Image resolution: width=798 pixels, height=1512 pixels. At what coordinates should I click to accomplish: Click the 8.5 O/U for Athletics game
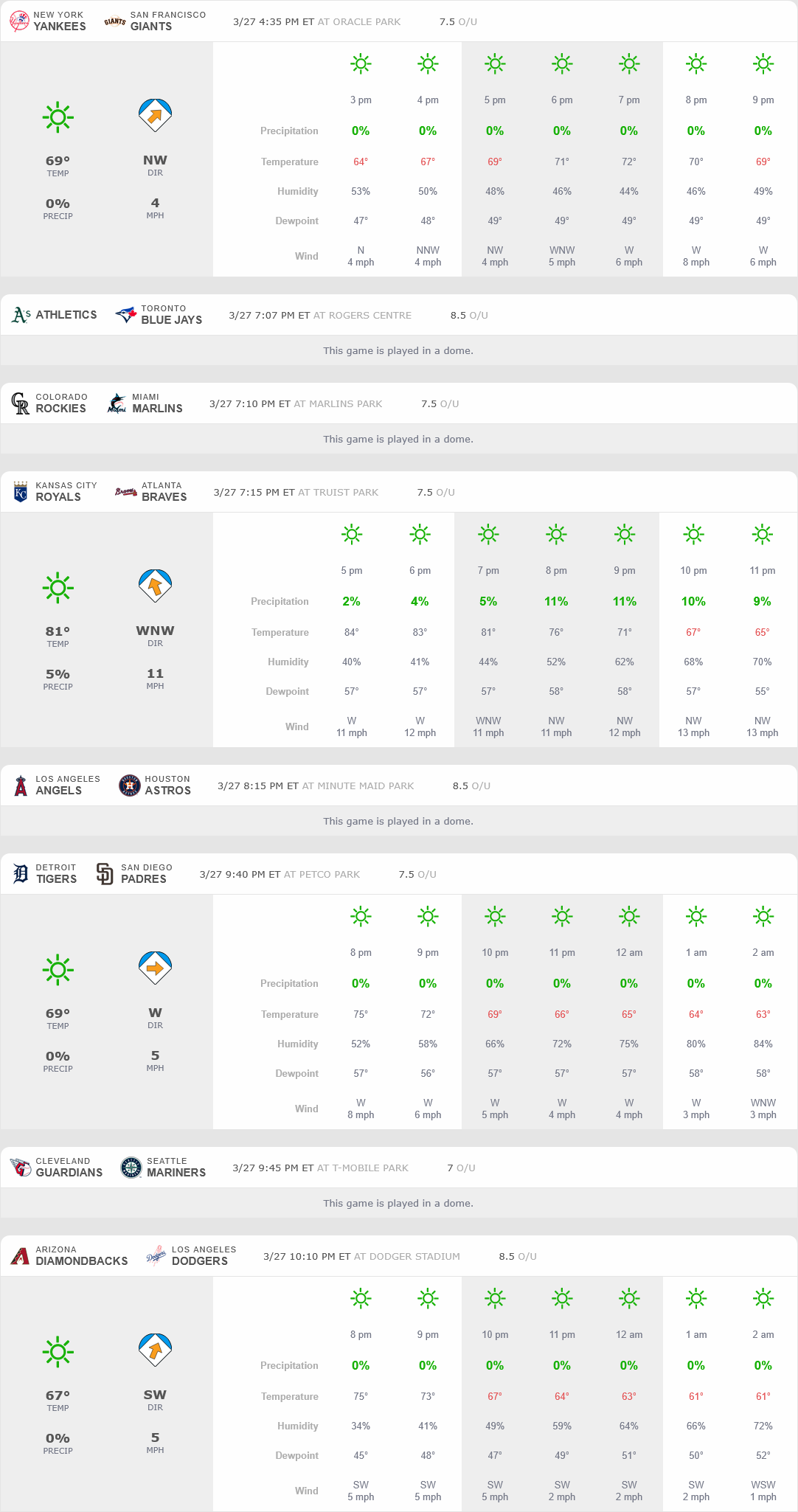469,315
